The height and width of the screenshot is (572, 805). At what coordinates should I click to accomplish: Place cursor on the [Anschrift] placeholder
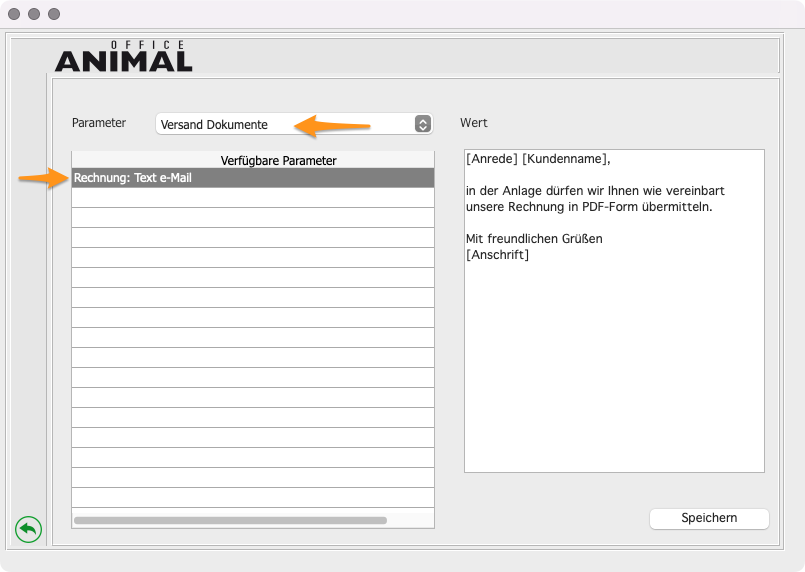(497, 255)
